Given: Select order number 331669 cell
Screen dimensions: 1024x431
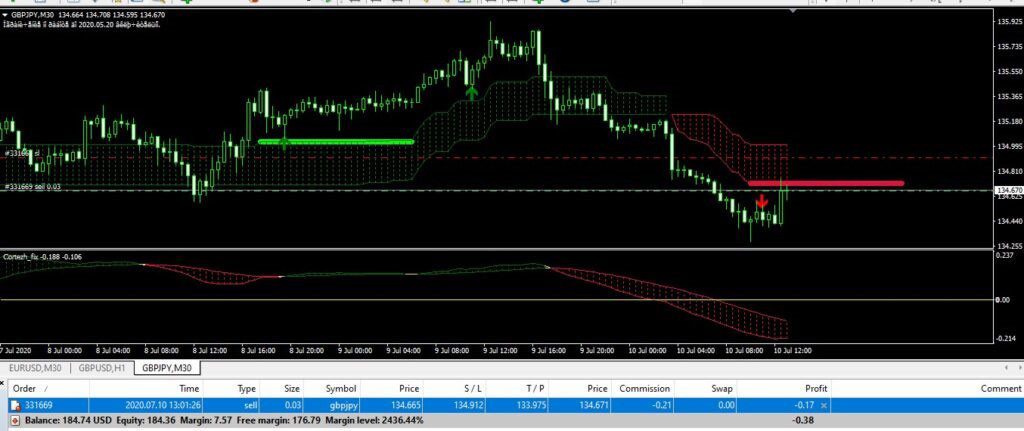Looking at the screenshot, I should [39, 406].
